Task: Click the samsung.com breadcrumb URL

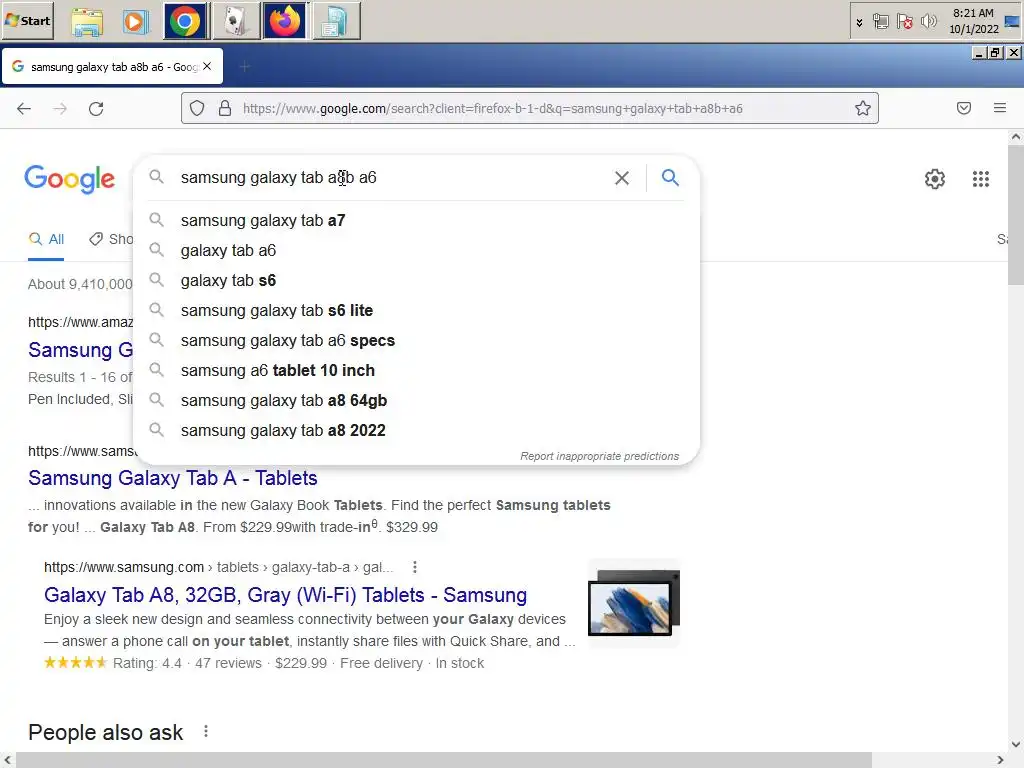Action: coord(218,568)
